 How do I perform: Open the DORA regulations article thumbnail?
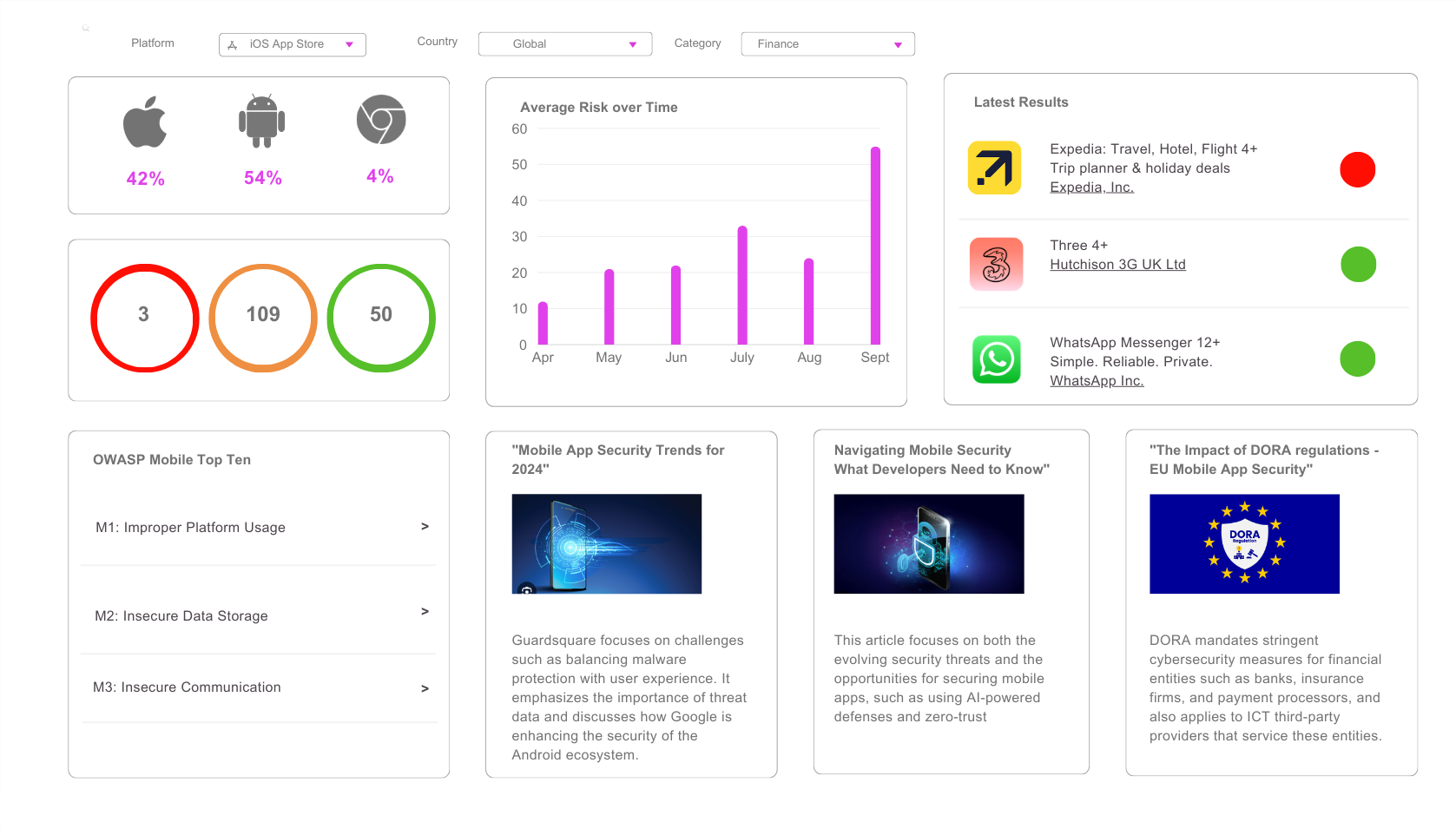[1245, 544]
